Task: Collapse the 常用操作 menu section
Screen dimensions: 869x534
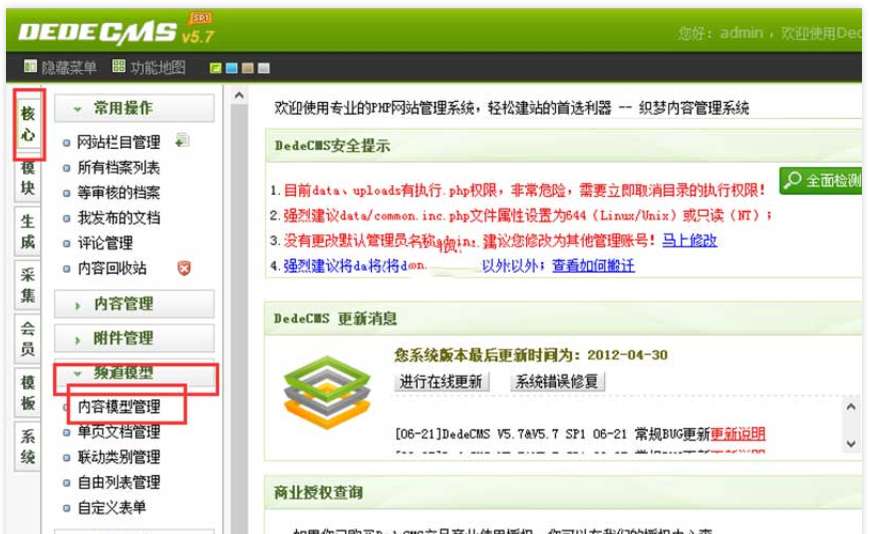Action: 134,108
